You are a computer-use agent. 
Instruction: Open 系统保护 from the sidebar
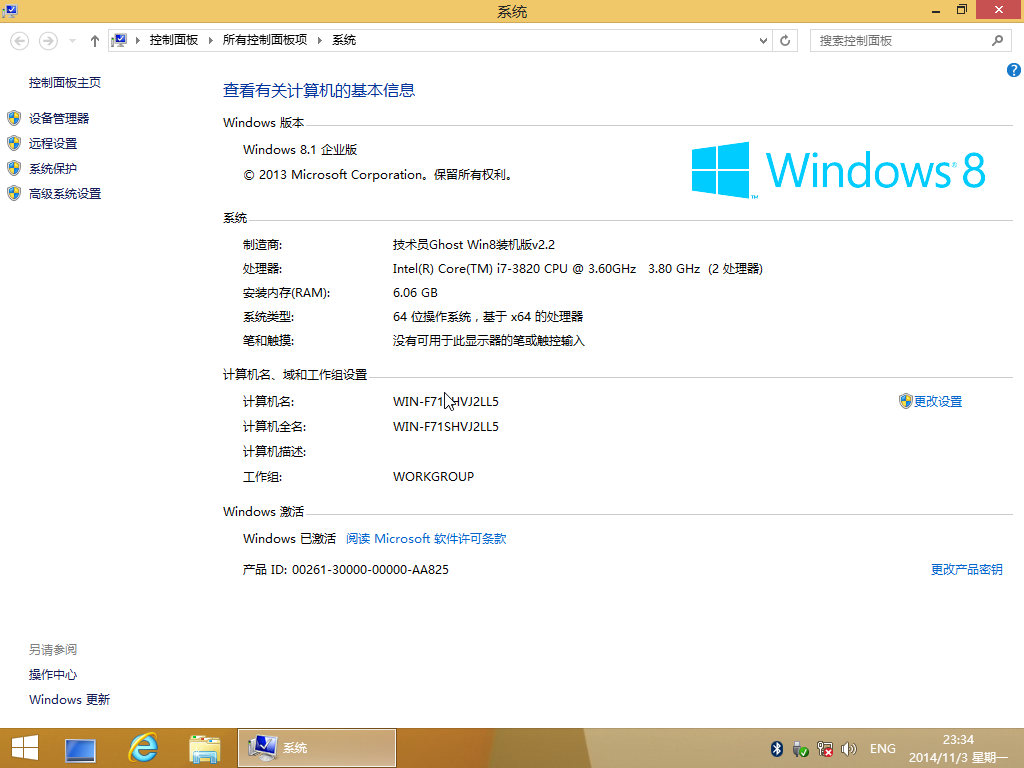(53, 168)
